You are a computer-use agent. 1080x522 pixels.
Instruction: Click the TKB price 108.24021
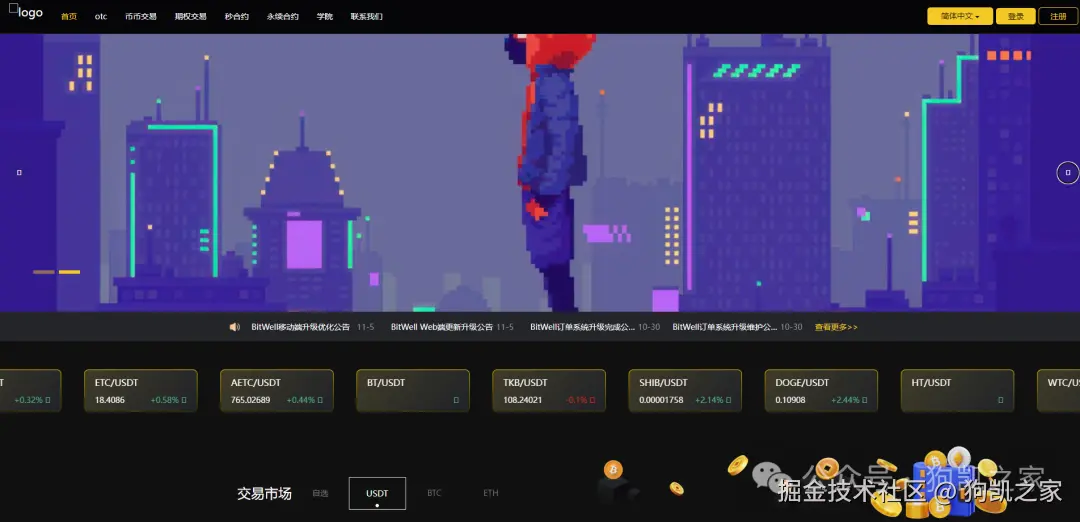click(523, 400)
